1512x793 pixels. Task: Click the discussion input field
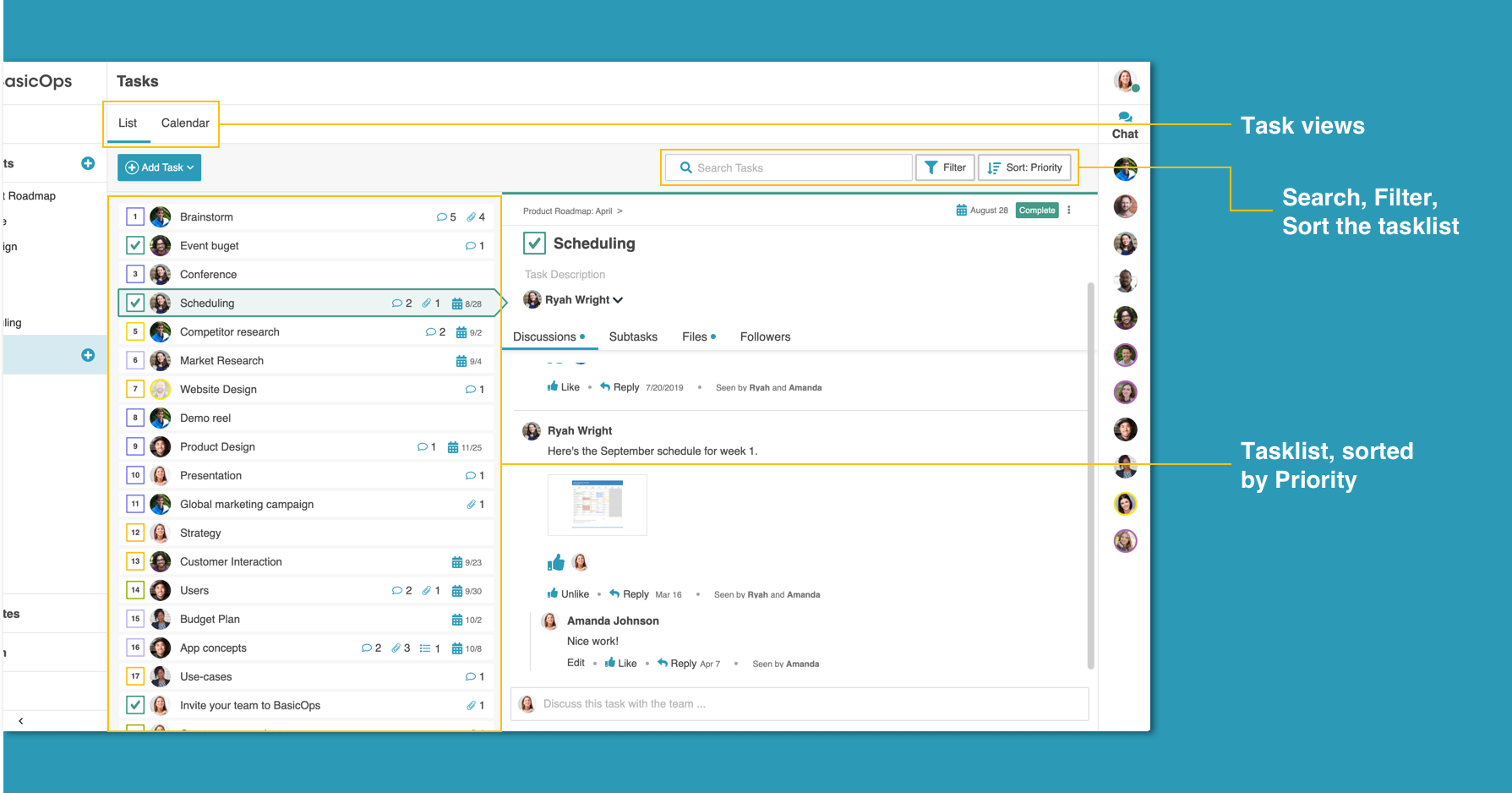(x=799, y=703)
